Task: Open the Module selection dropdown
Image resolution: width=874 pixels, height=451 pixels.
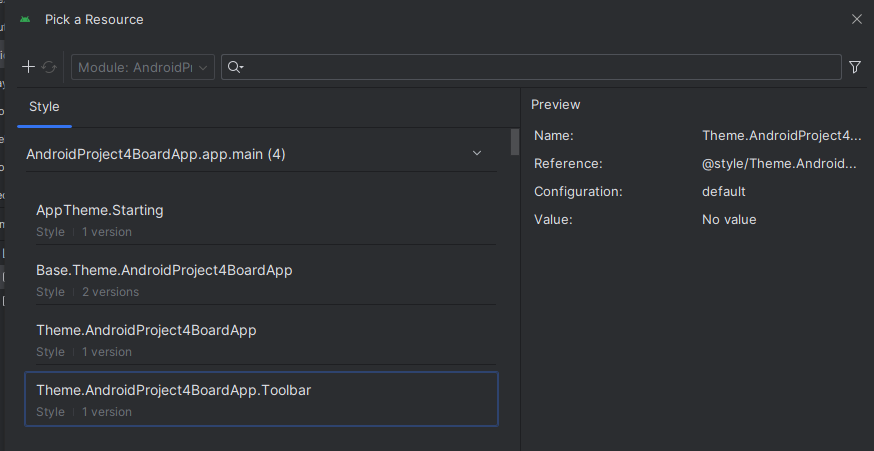Action: click(143, 67)
